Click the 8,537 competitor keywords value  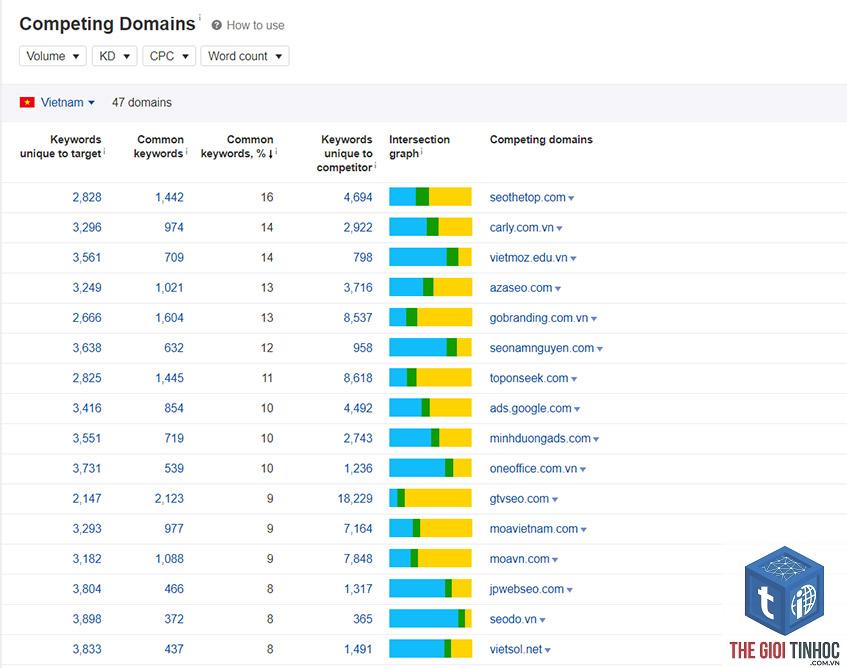(358, 318)
